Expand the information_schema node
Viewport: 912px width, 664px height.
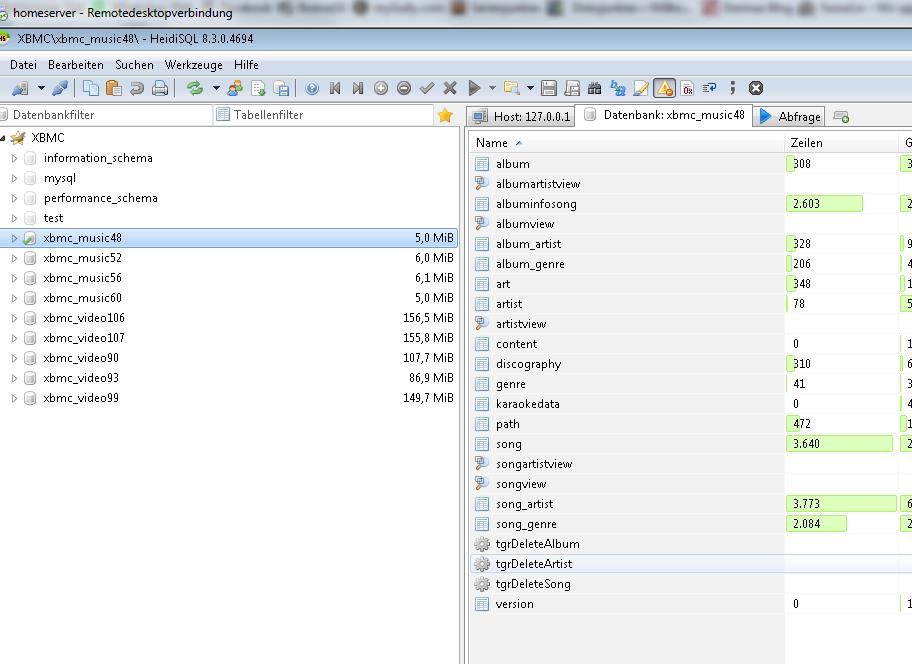coord(15,158)
